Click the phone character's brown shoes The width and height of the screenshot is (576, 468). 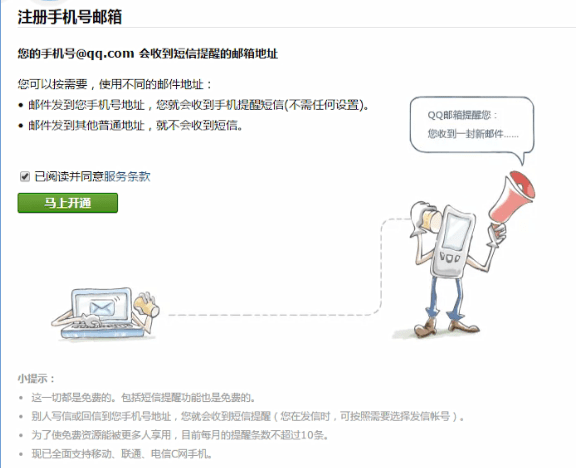tap(446, 327)
